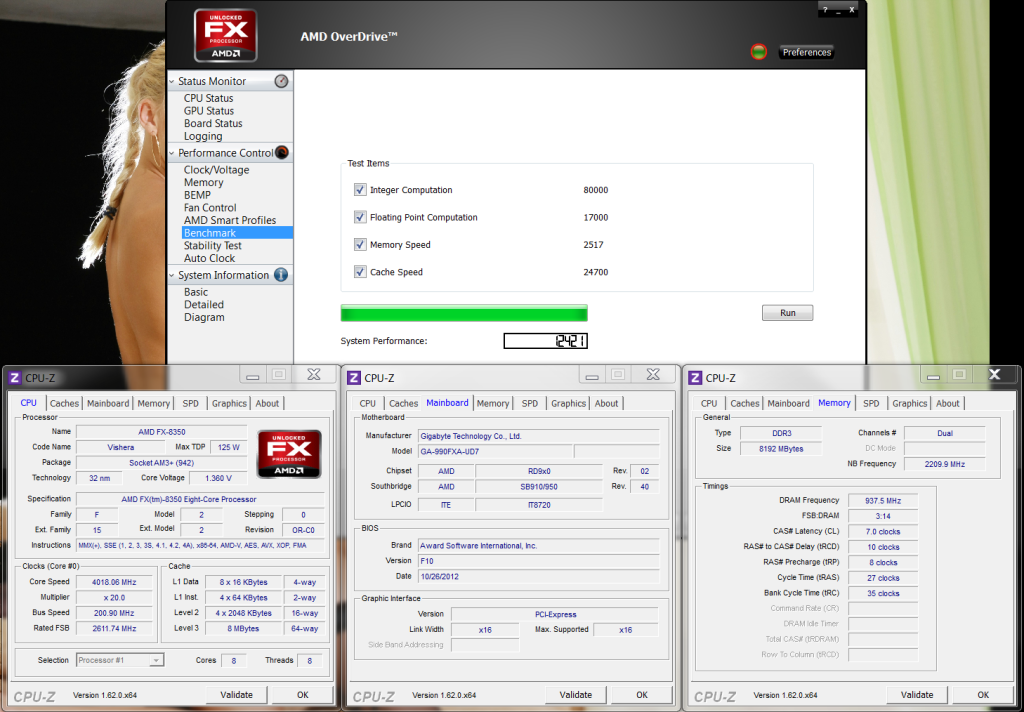
Task: Click the DRAM Frequency 937.5 MHz value
Action: 883,500
